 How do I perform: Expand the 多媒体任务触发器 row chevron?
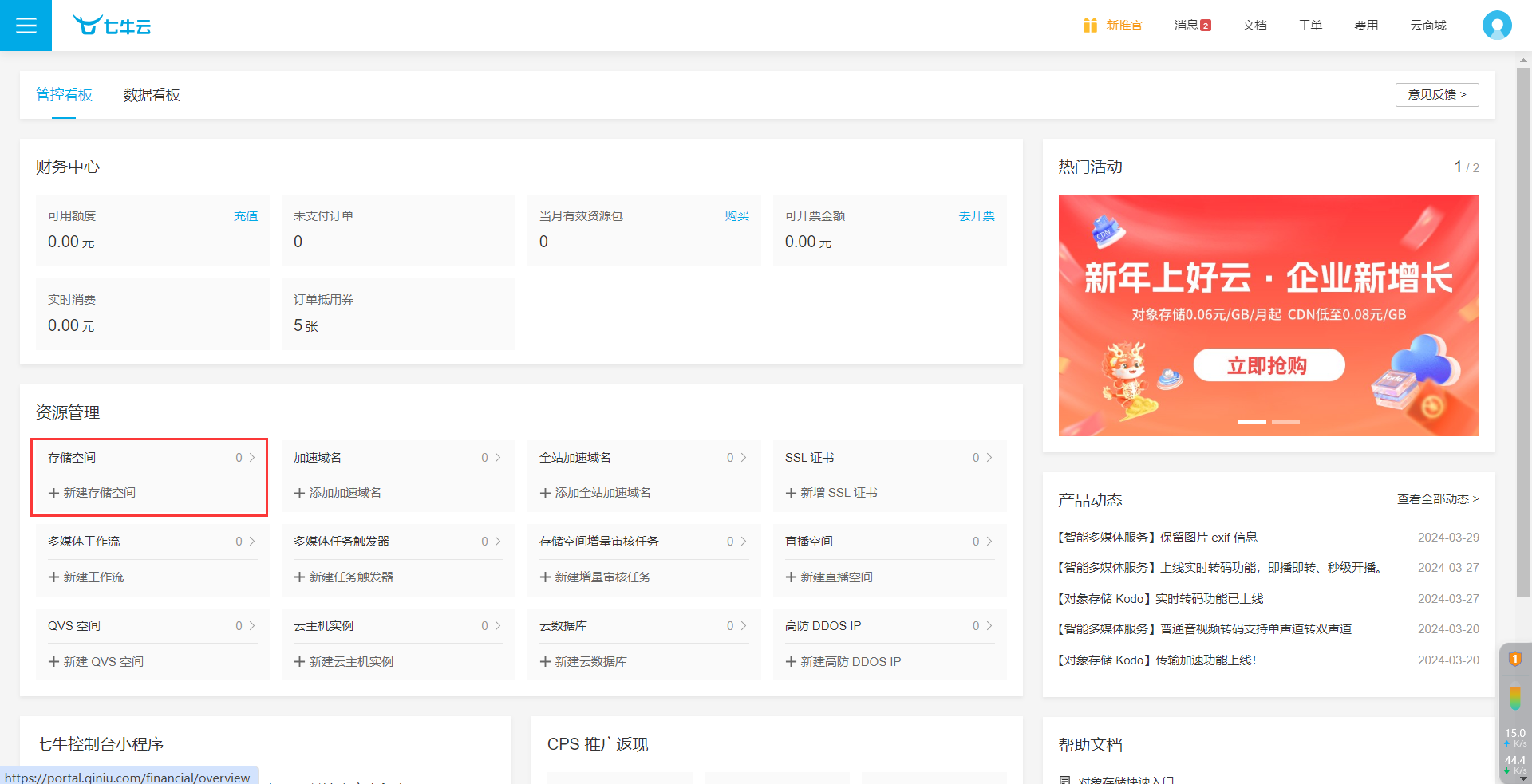click(x=498, y=541)
